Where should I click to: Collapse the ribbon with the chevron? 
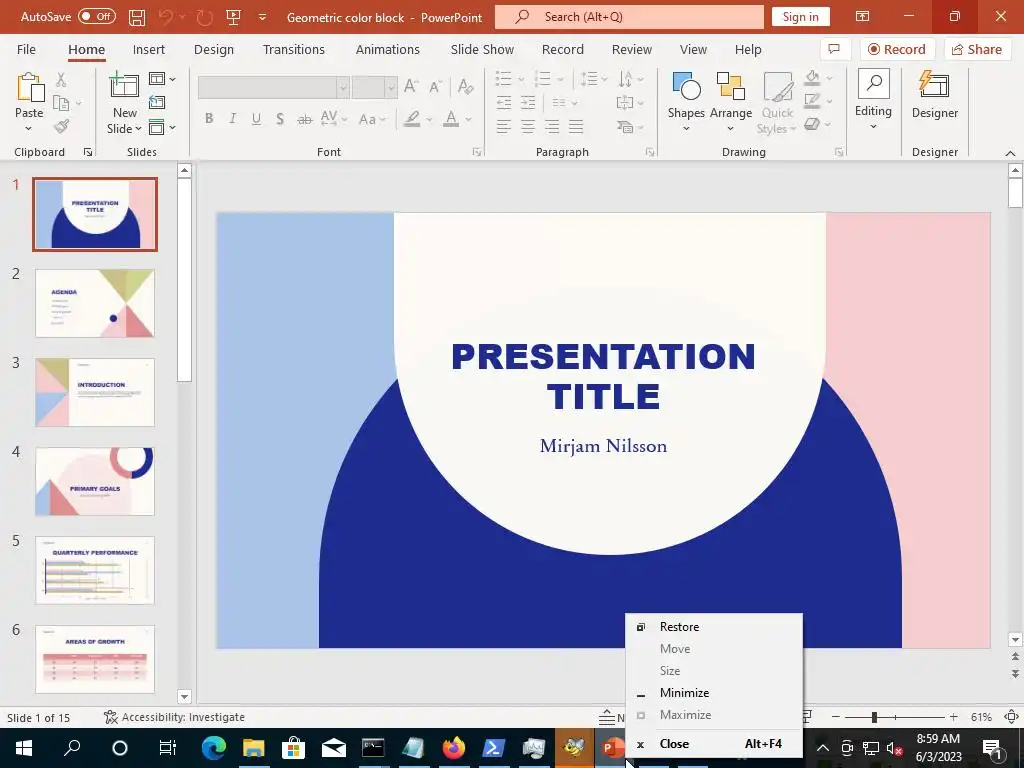[1010, 153]
